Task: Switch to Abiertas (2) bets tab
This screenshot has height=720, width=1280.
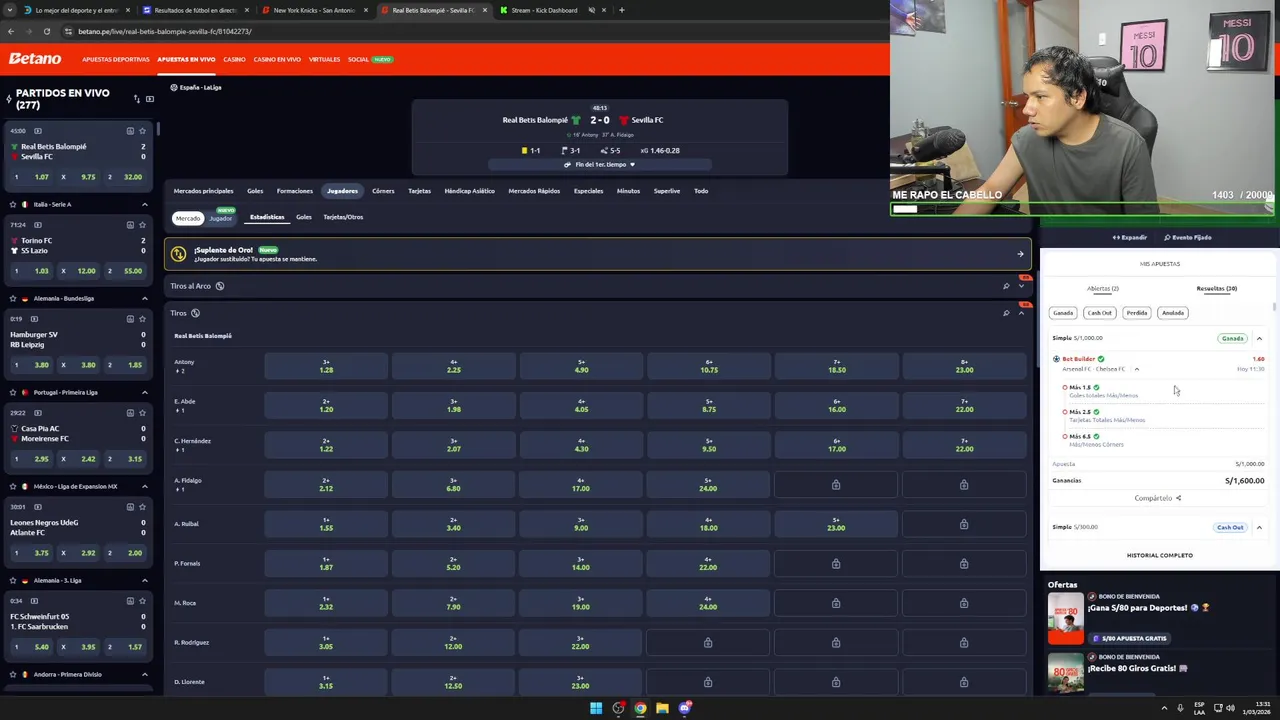Action: pyautogui.click(x=1103, y=288)
